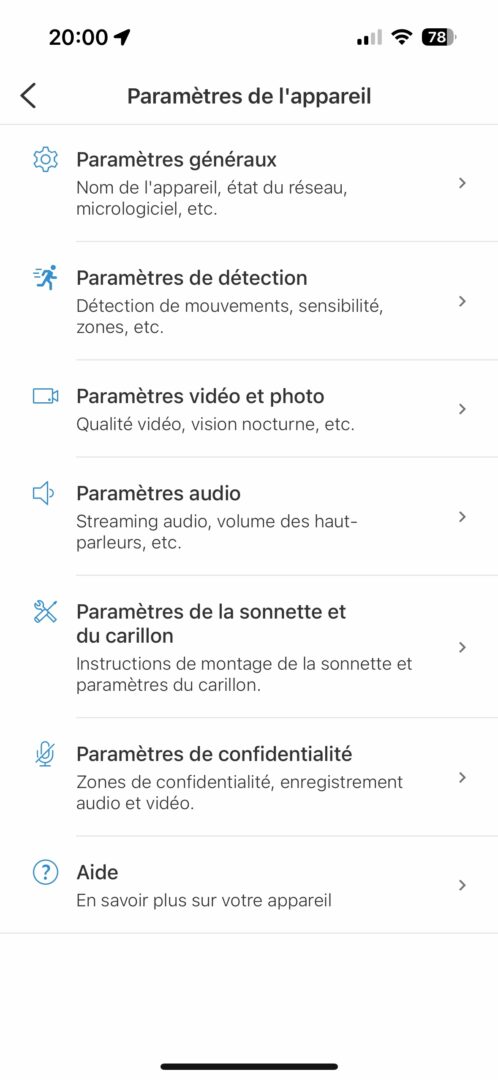
Task: Open the Paramètres audio menu entry
Action: [x=249, y=517]
